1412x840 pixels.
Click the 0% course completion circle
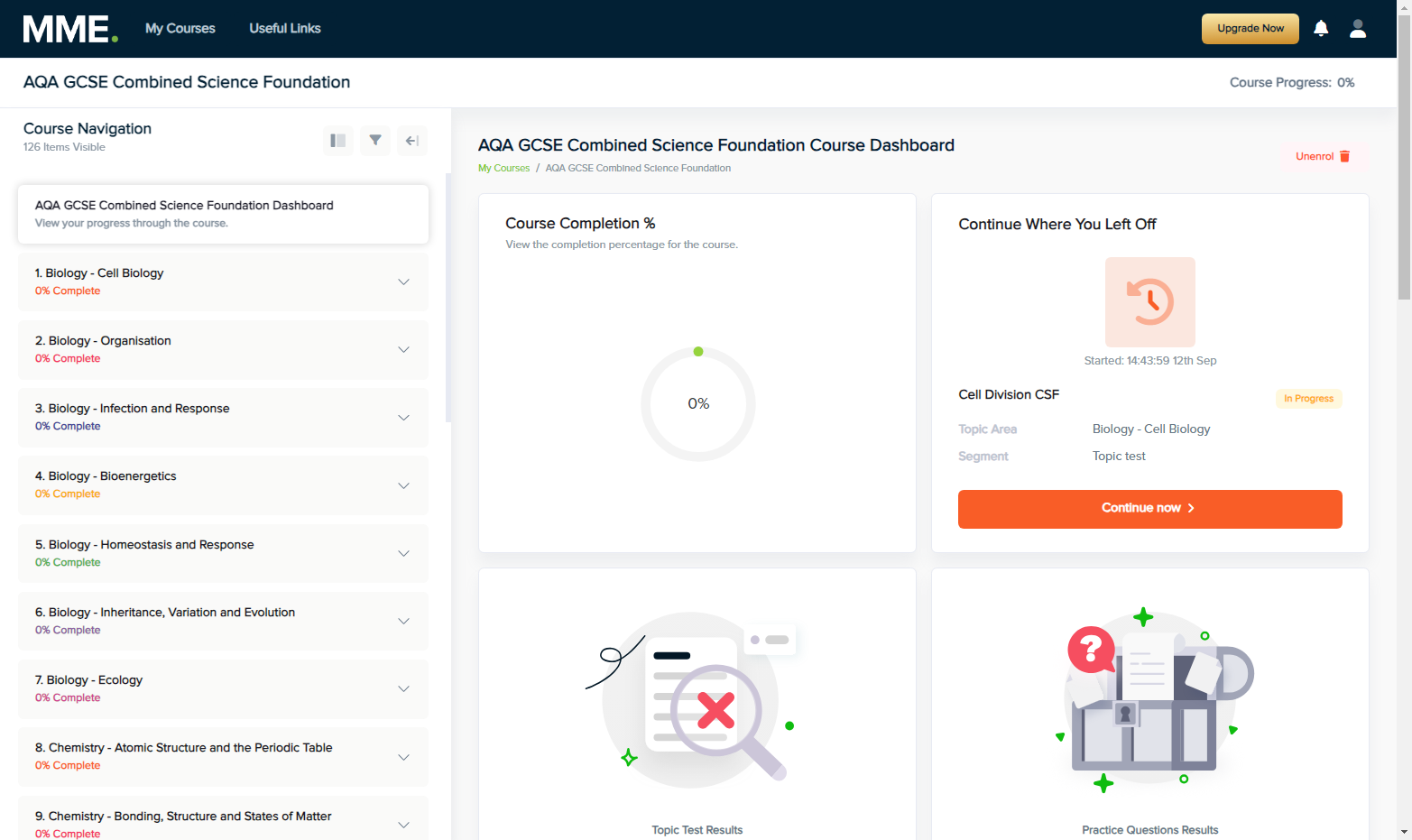click(698, 404)
